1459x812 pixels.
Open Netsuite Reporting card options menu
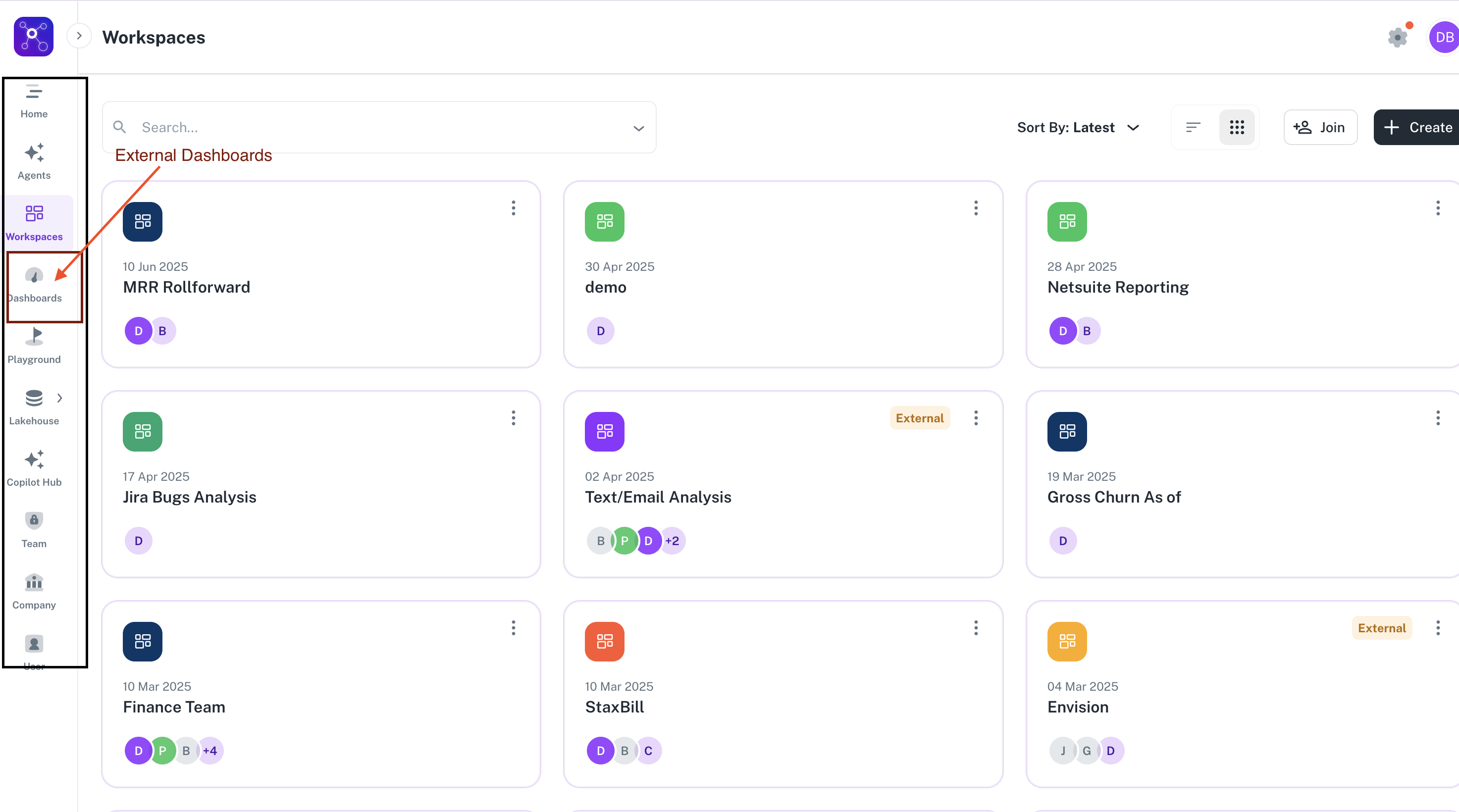[x=1438, y=208]
